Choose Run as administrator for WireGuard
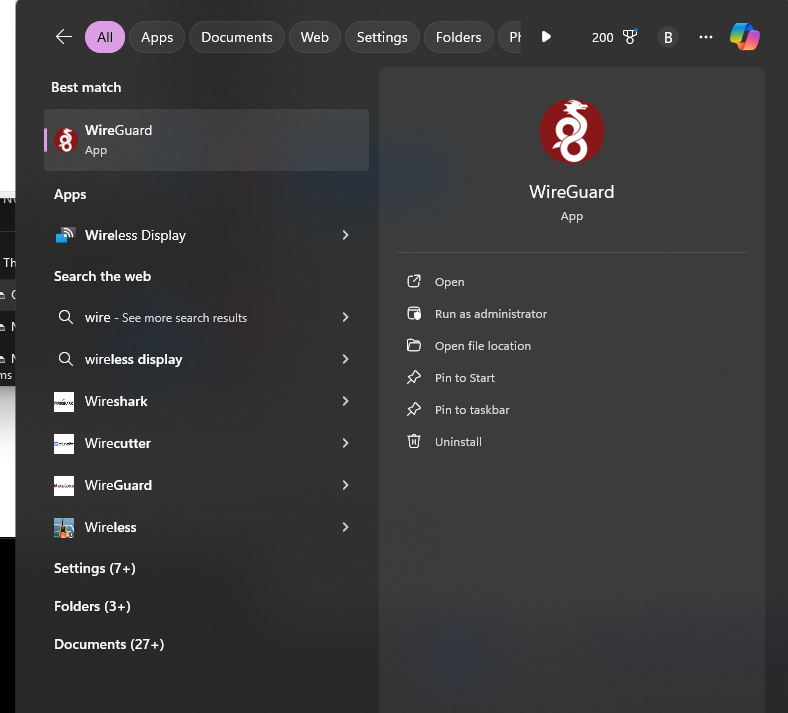This screenshot has width=788, height=713. point(490,314)
